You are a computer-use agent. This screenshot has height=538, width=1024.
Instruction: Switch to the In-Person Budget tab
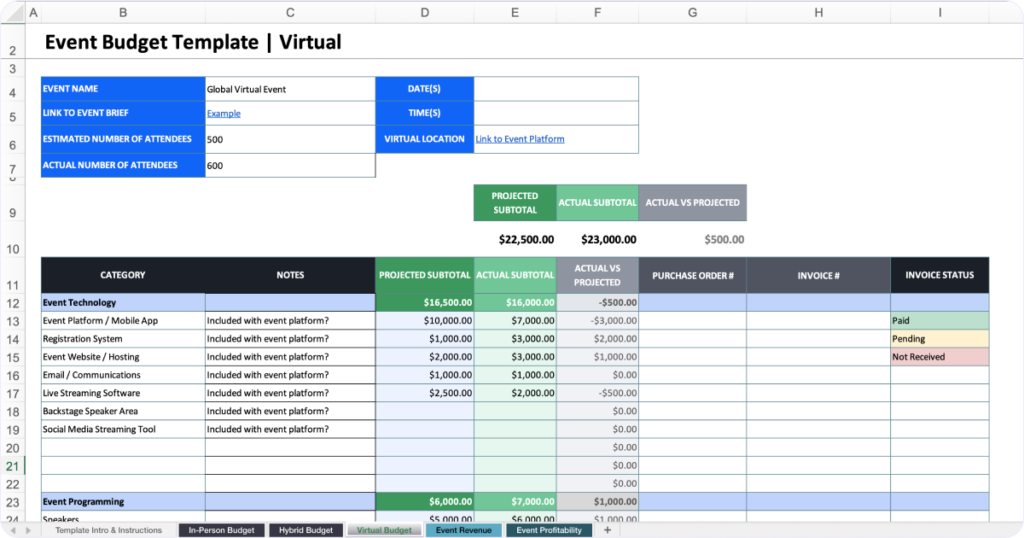coord(222,530)
